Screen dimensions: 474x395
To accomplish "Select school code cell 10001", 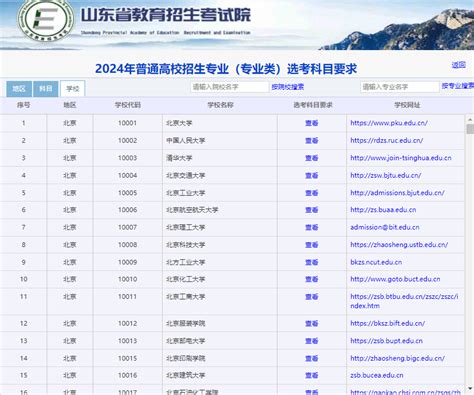I will click(x=127, y=123).
